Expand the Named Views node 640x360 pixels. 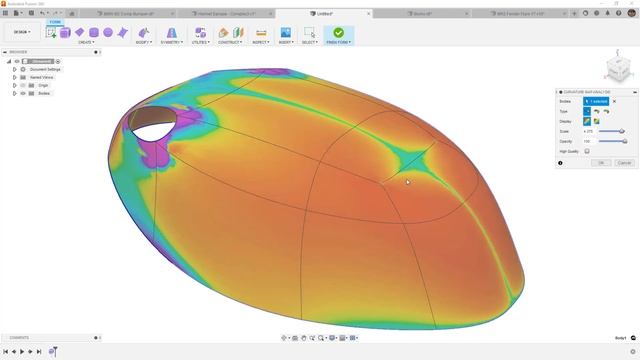coord(15,77)
